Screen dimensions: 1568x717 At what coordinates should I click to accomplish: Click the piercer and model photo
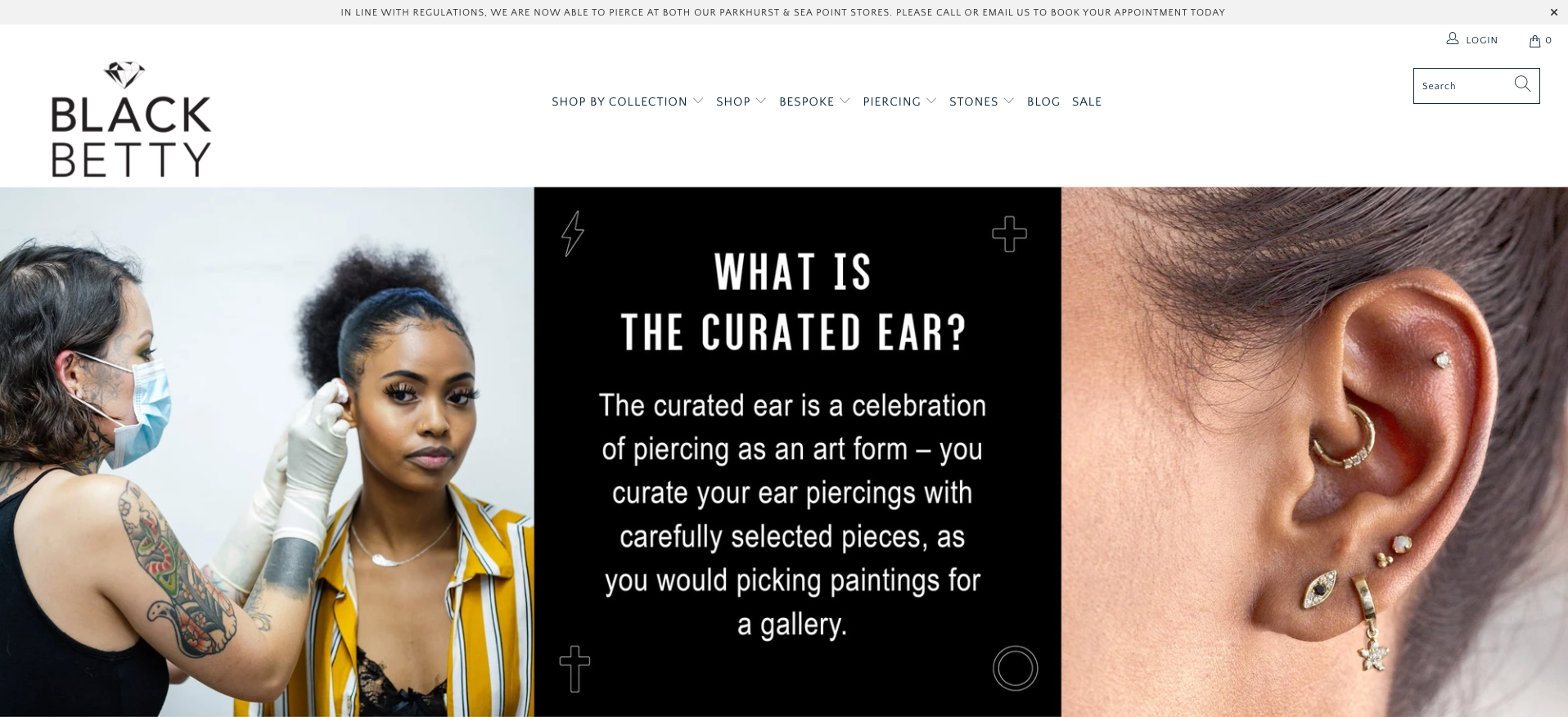(x=267, y=452)
